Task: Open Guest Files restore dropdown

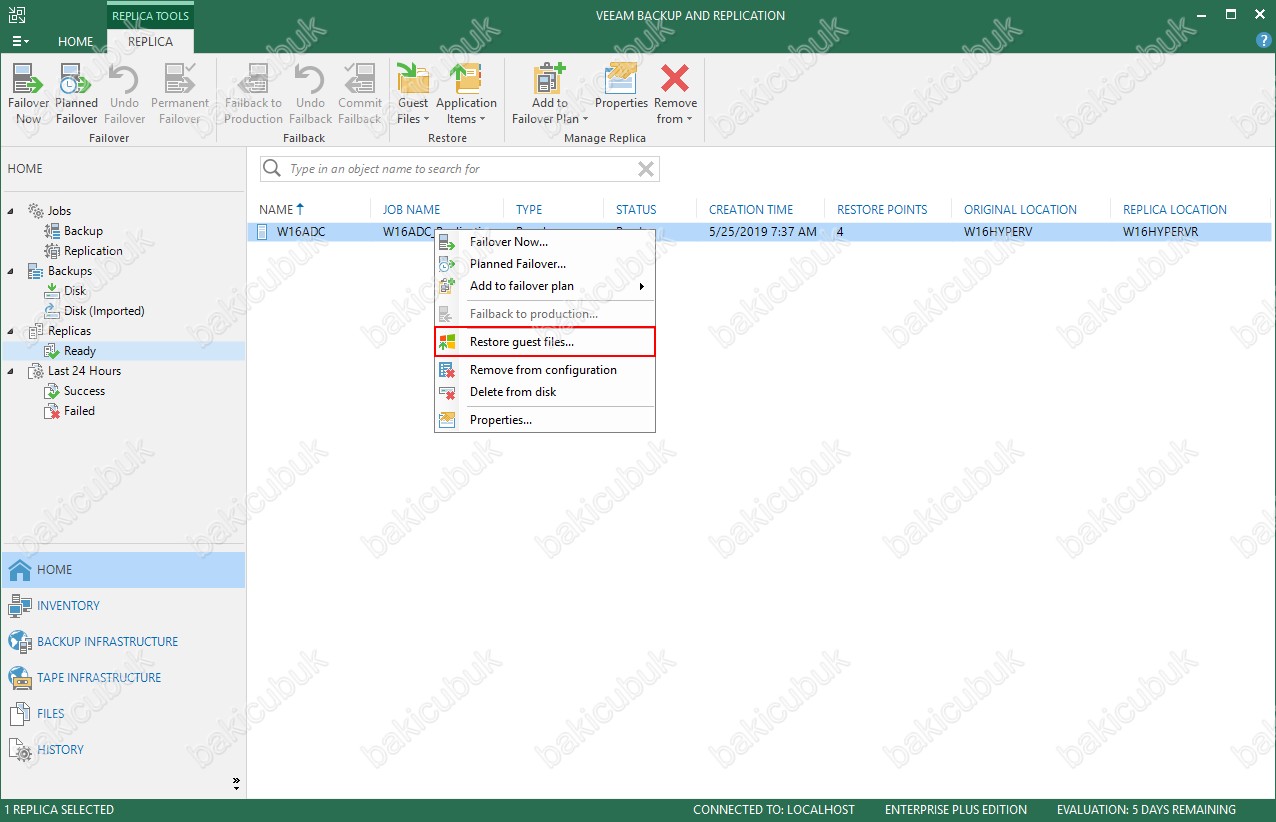Action: click(412, 94)
